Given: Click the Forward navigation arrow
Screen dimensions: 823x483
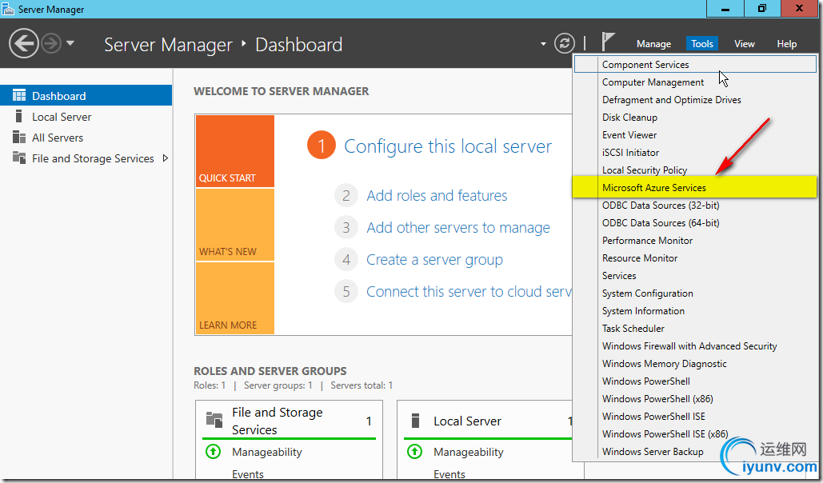Looking at the screenshot, I should pos(51,43).
